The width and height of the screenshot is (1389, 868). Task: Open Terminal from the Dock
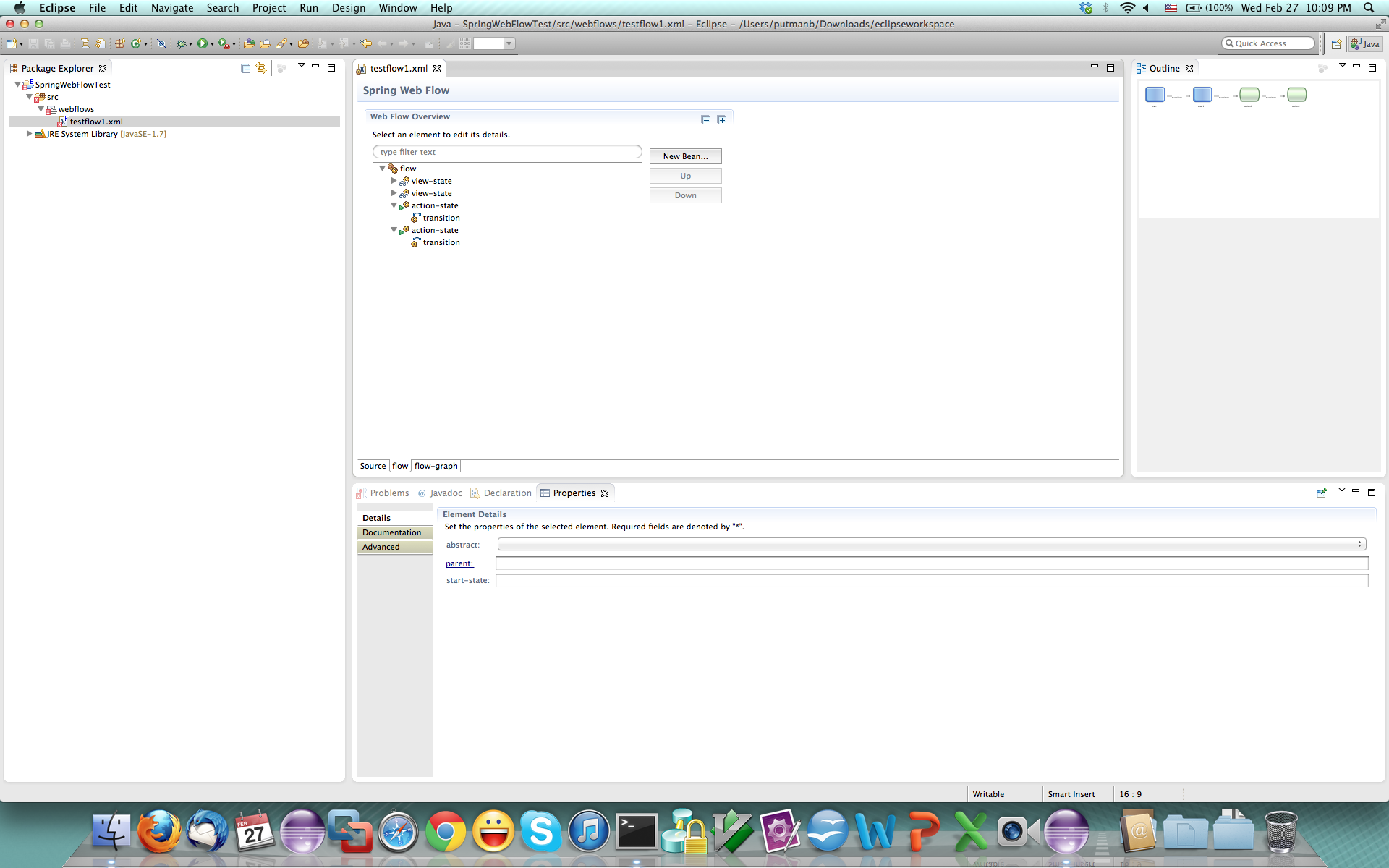tap(637, 832)
